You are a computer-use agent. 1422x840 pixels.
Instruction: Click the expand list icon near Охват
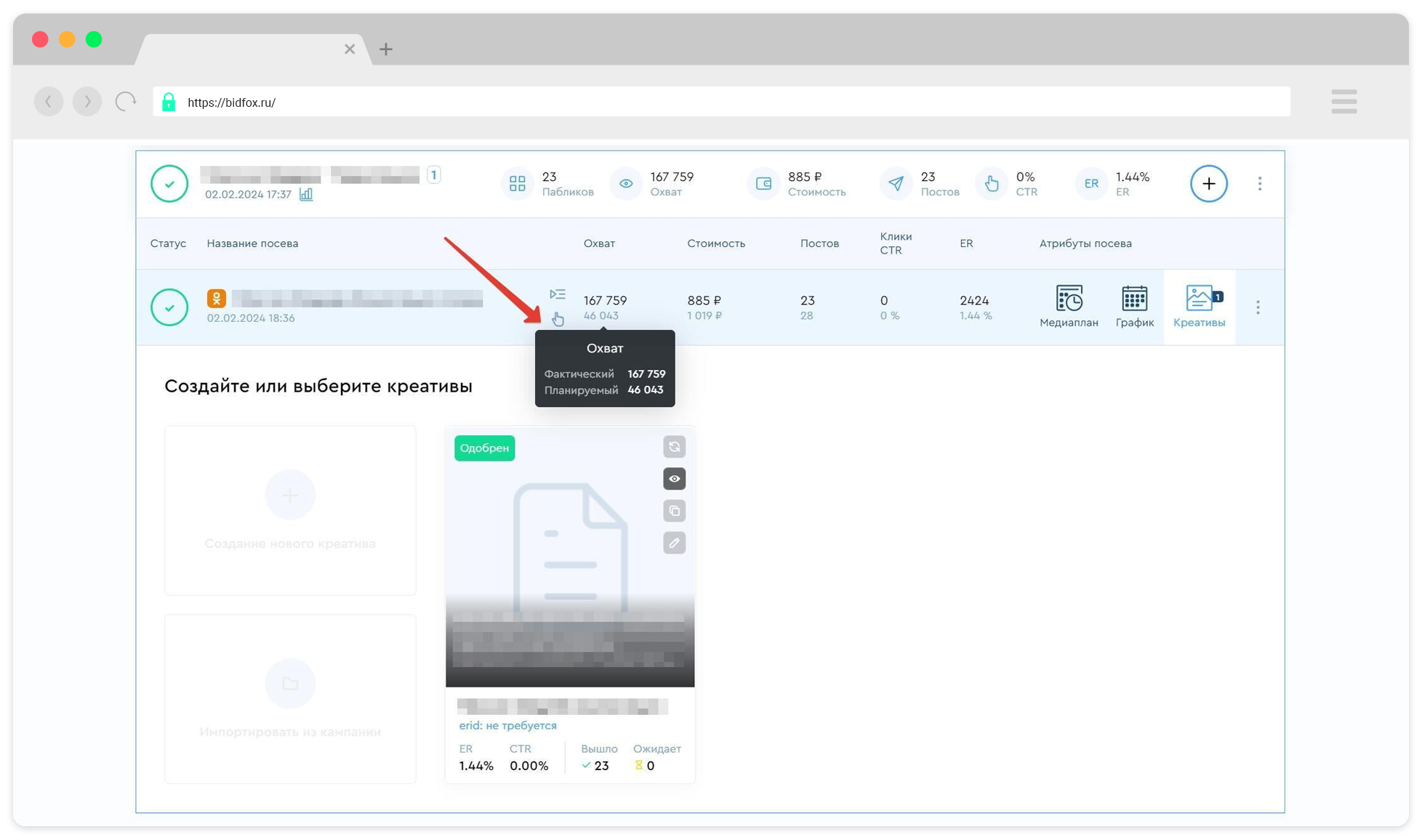tap(558, 294)
